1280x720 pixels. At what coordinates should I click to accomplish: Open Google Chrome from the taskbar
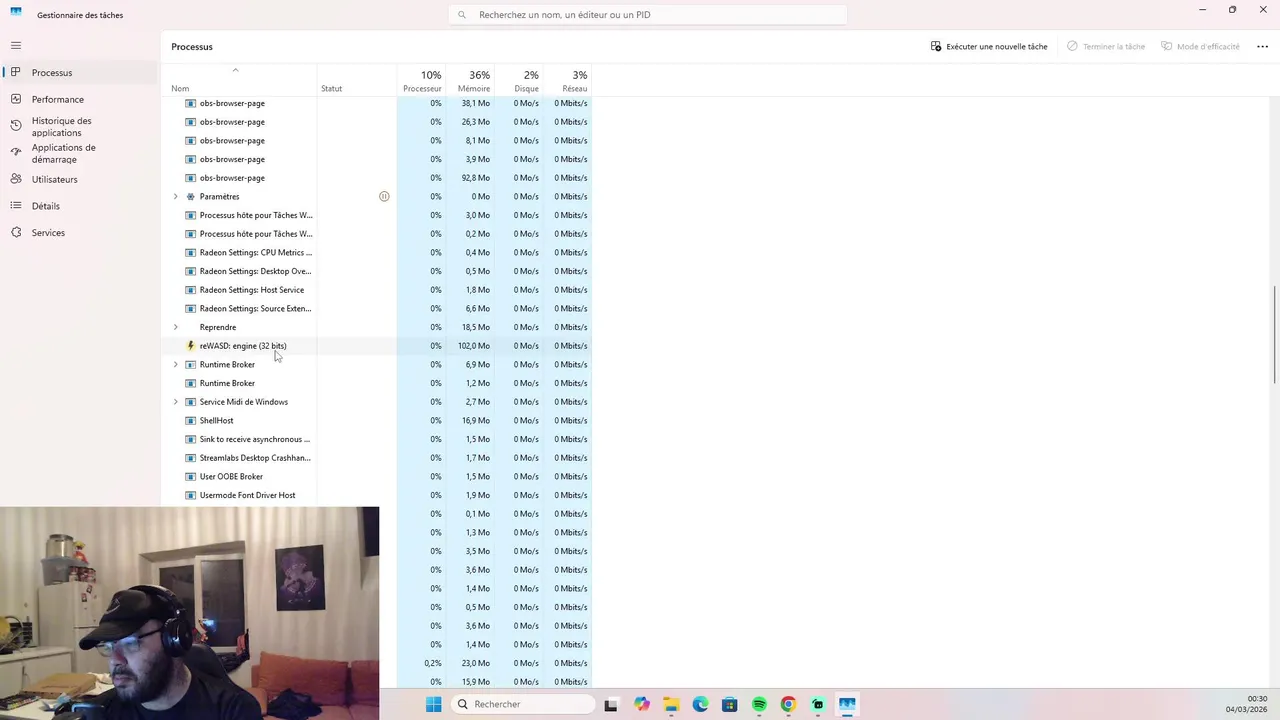click(788, 704)
